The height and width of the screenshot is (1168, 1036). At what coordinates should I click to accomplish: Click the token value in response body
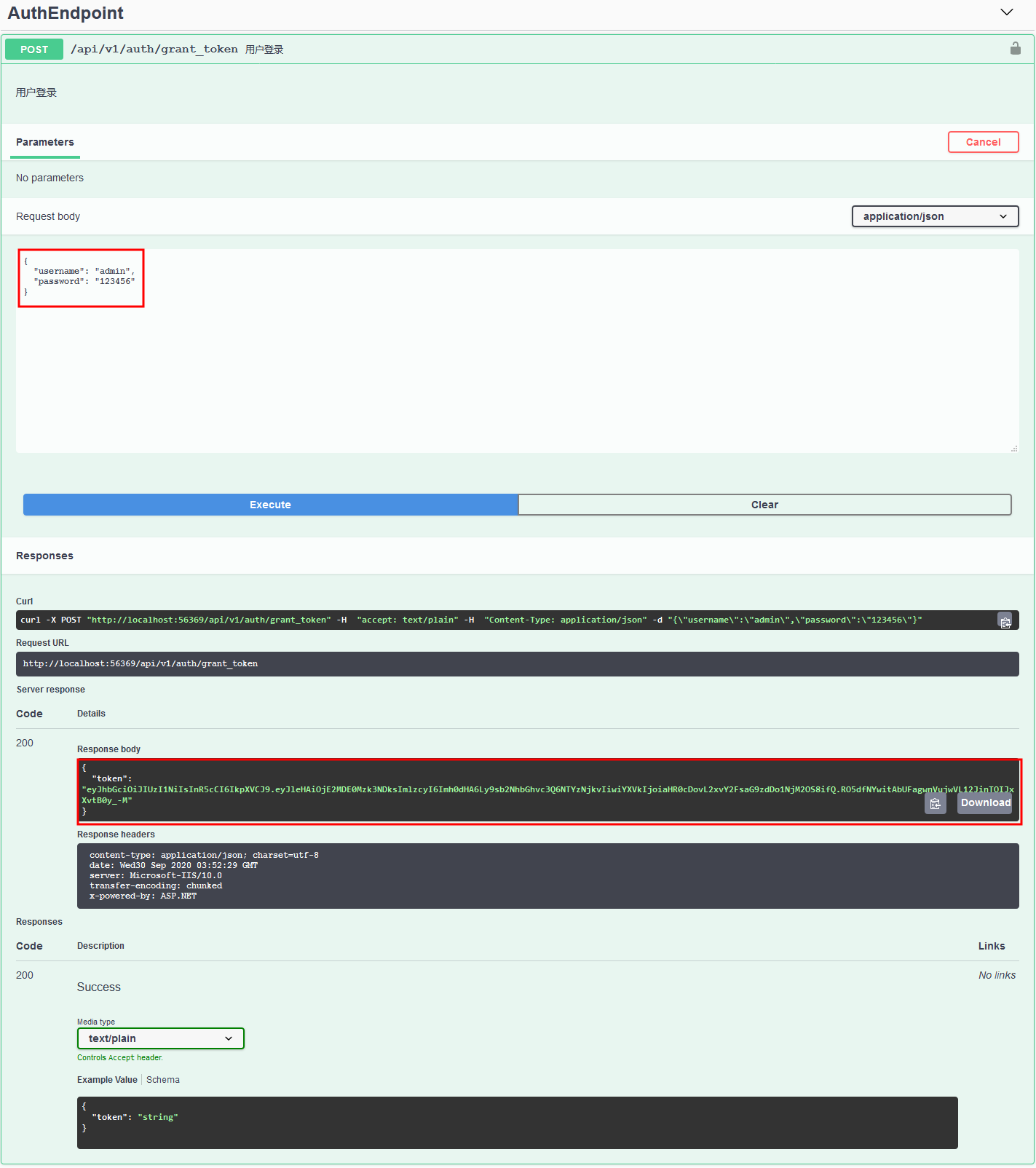click(x=547, y=794)
